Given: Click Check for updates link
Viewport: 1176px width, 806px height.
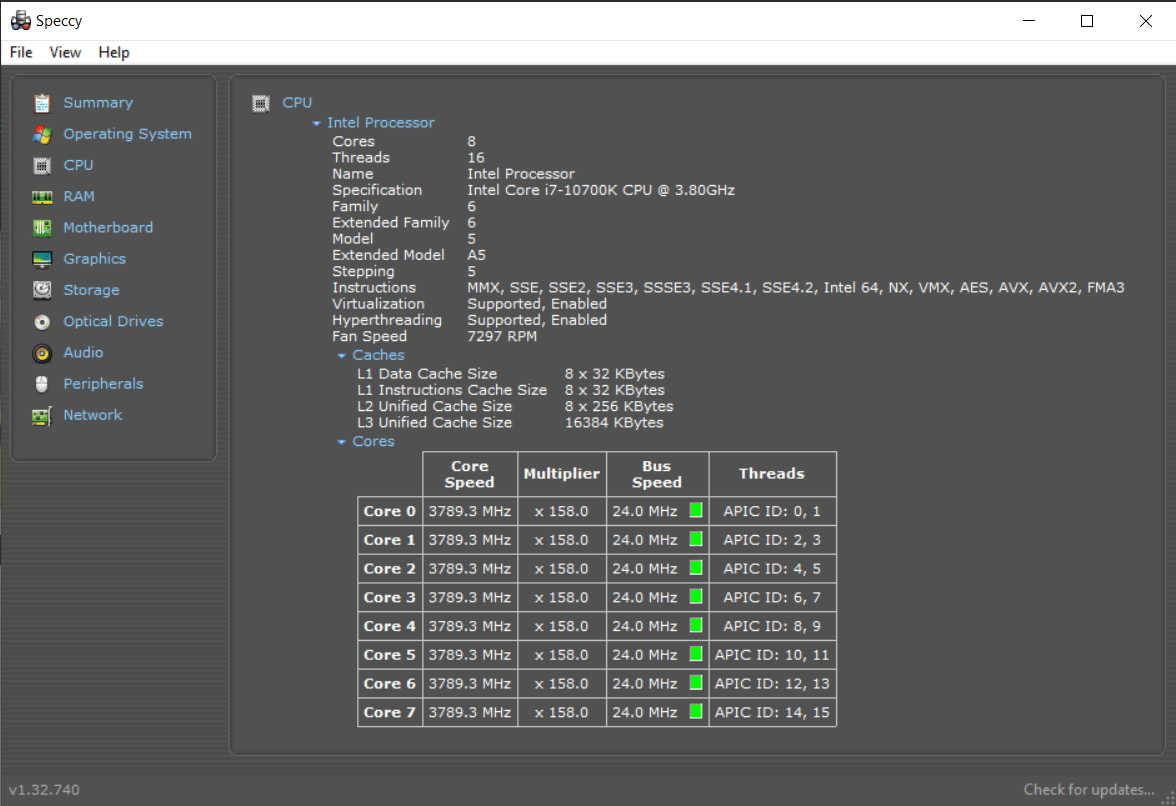Looking at the screenshot, I should 1089,790.
